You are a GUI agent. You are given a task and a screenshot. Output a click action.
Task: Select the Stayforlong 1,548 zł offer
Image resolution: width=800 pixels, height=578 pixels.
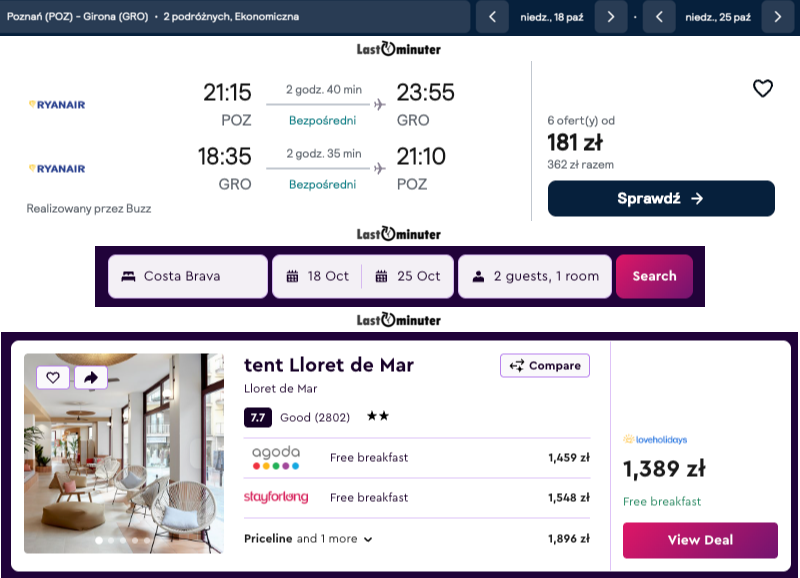(x=417, y=497)
